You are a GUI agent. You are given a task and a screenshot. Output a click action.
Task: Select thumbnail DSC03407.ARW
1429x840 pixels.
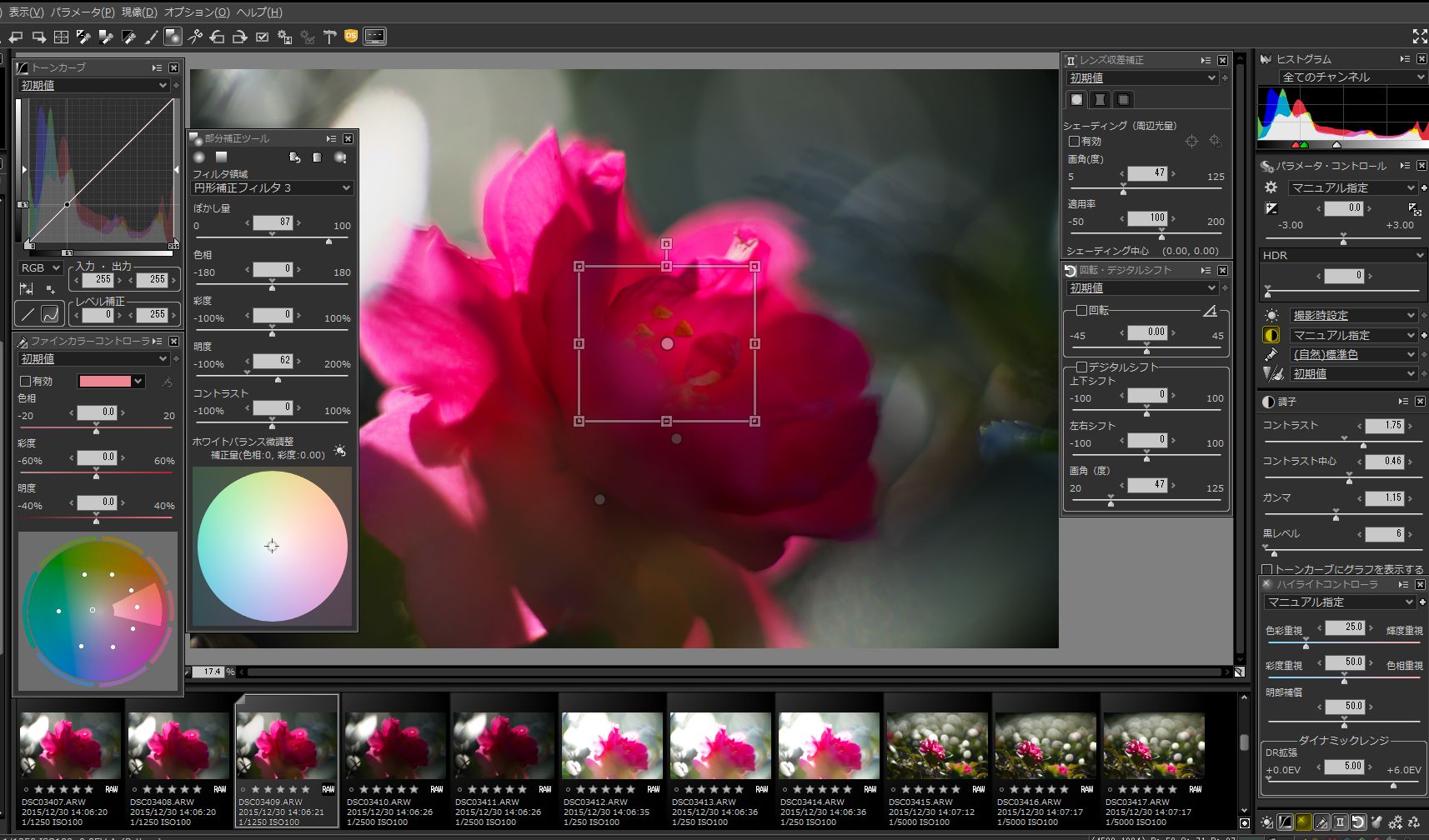[70, 761]
